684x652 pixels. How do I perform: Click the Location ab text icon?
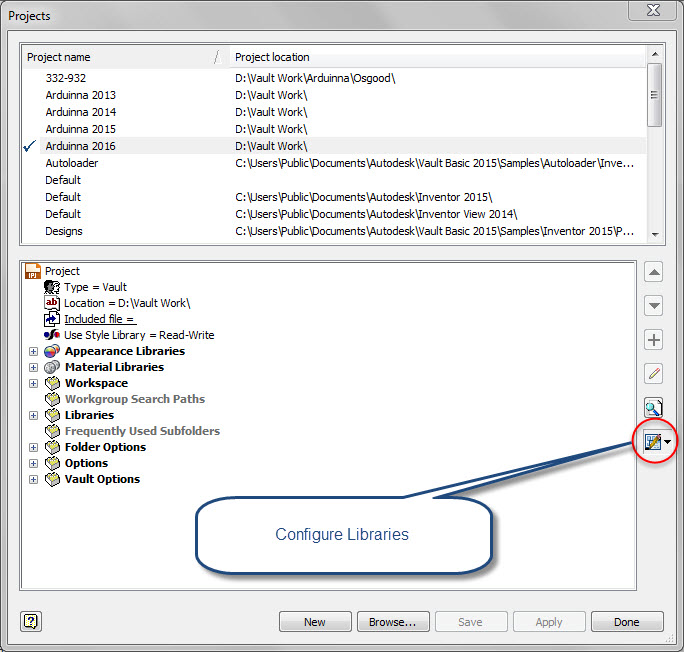pos(52,303)
